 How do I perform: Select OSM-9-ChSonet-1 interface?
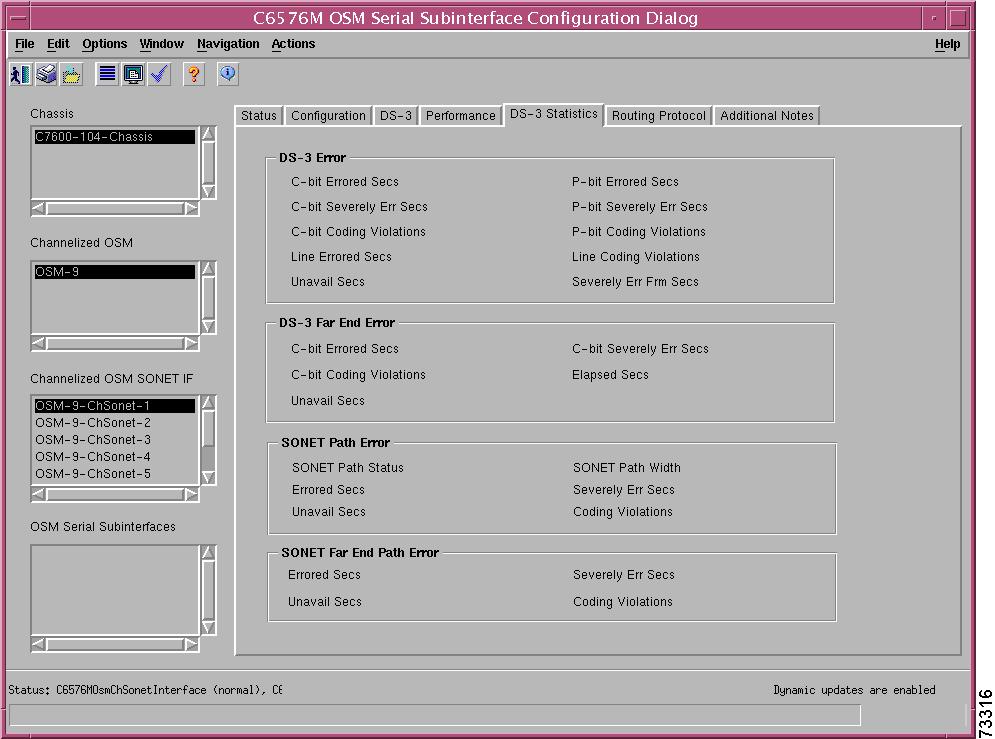tap(115, 405)
